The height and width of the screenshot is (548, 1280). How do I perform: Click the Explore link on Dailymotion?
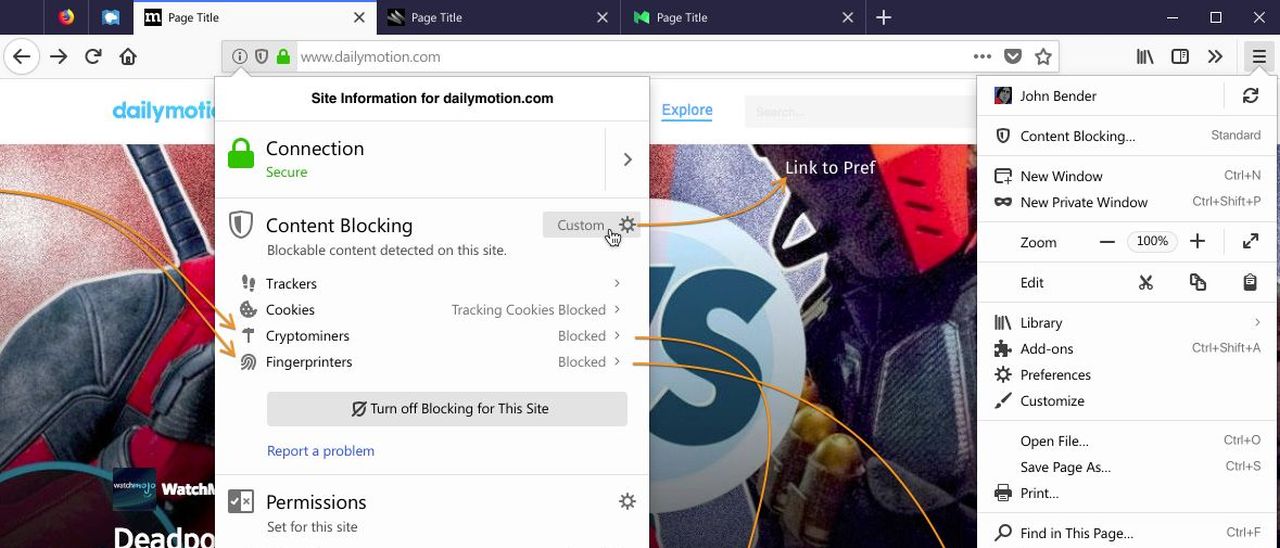click(x=687, y=110)
